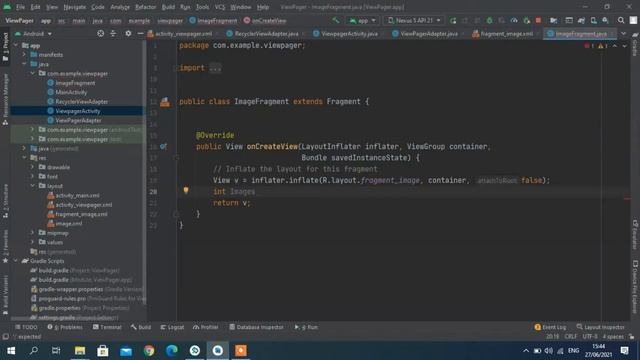Open the VCS menu

[x=220, y=7]
